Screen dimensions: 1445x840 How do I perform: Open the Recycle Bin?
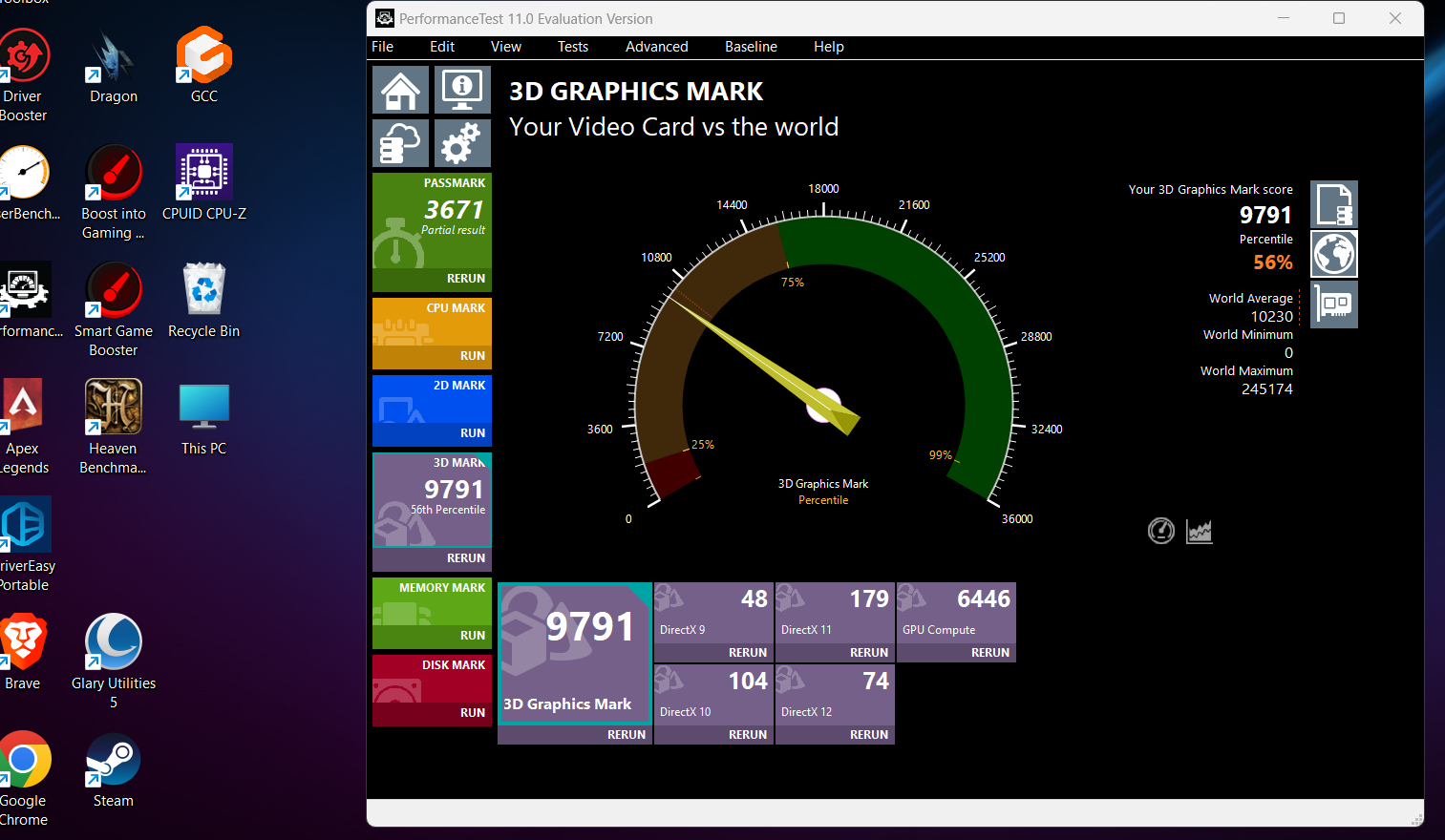point(204,301)
